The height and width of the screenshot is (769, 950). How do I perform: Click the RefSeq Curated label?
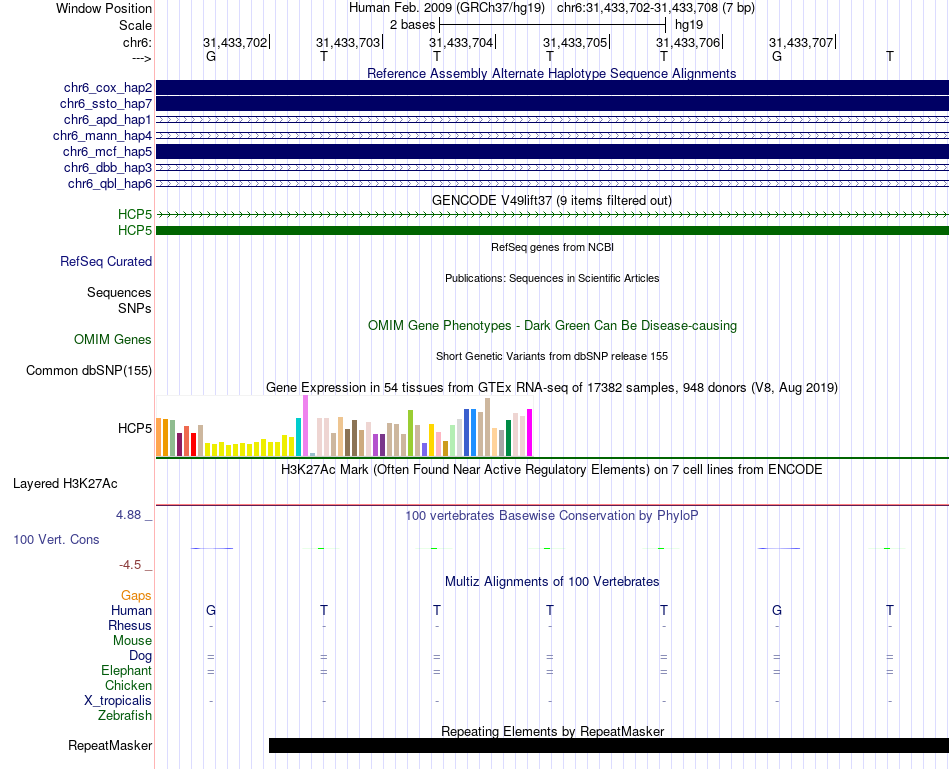tap(106, 262)
